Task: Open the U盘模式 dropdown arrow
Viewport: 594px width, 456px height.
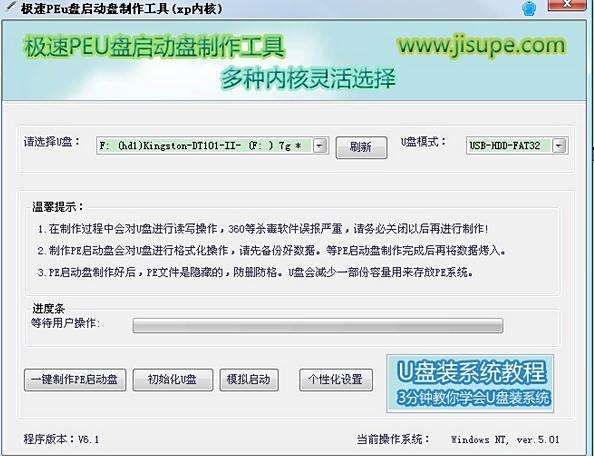Action: [559, 145]
